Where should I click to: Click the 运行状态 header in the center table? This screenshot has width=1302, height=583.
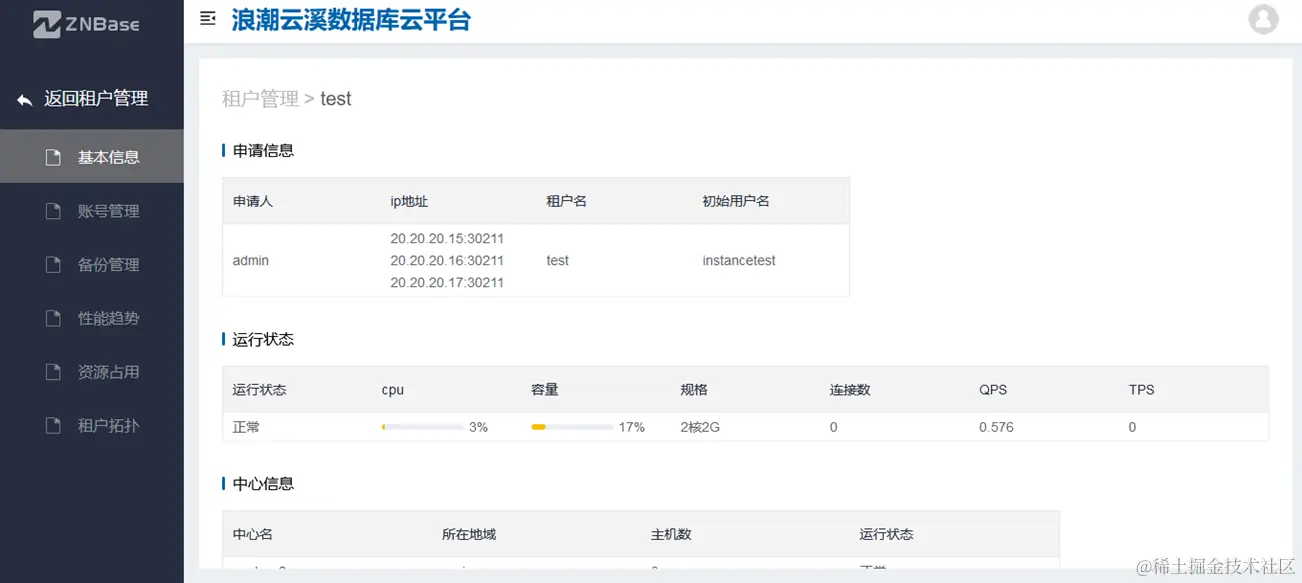pos(886,534)
